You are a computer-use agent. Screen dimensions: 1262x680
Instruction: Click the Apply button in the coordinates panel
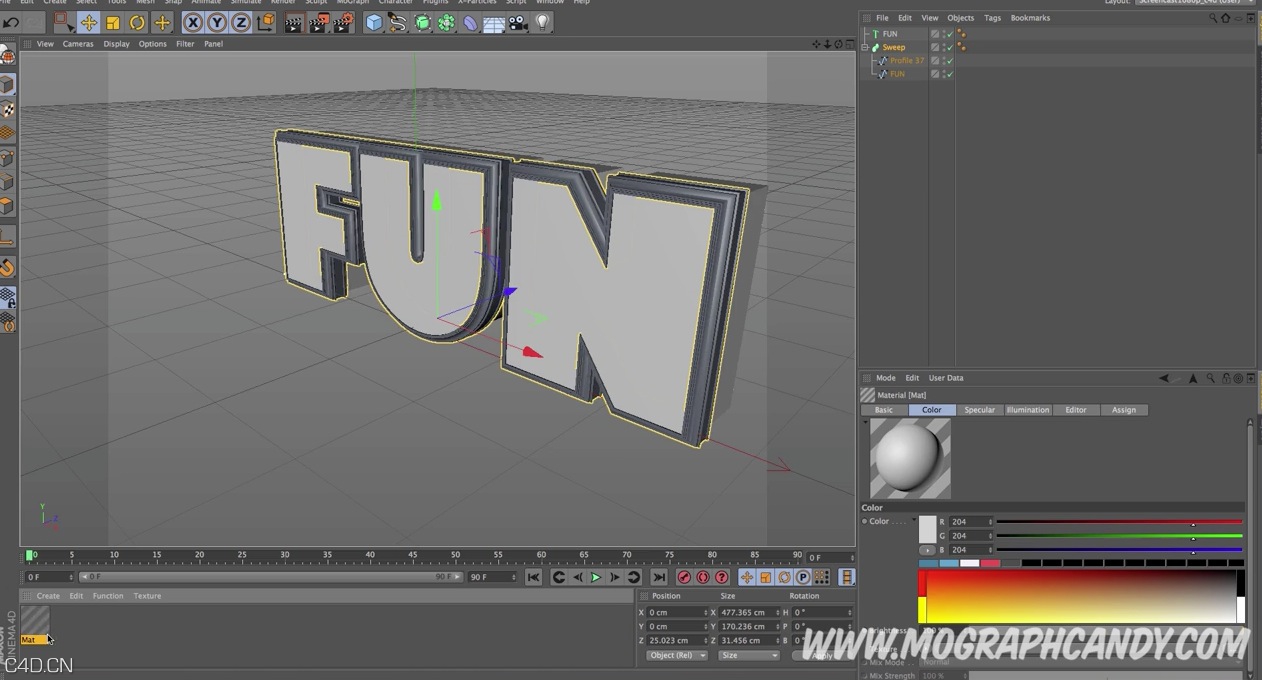click(x=822, y=655)
